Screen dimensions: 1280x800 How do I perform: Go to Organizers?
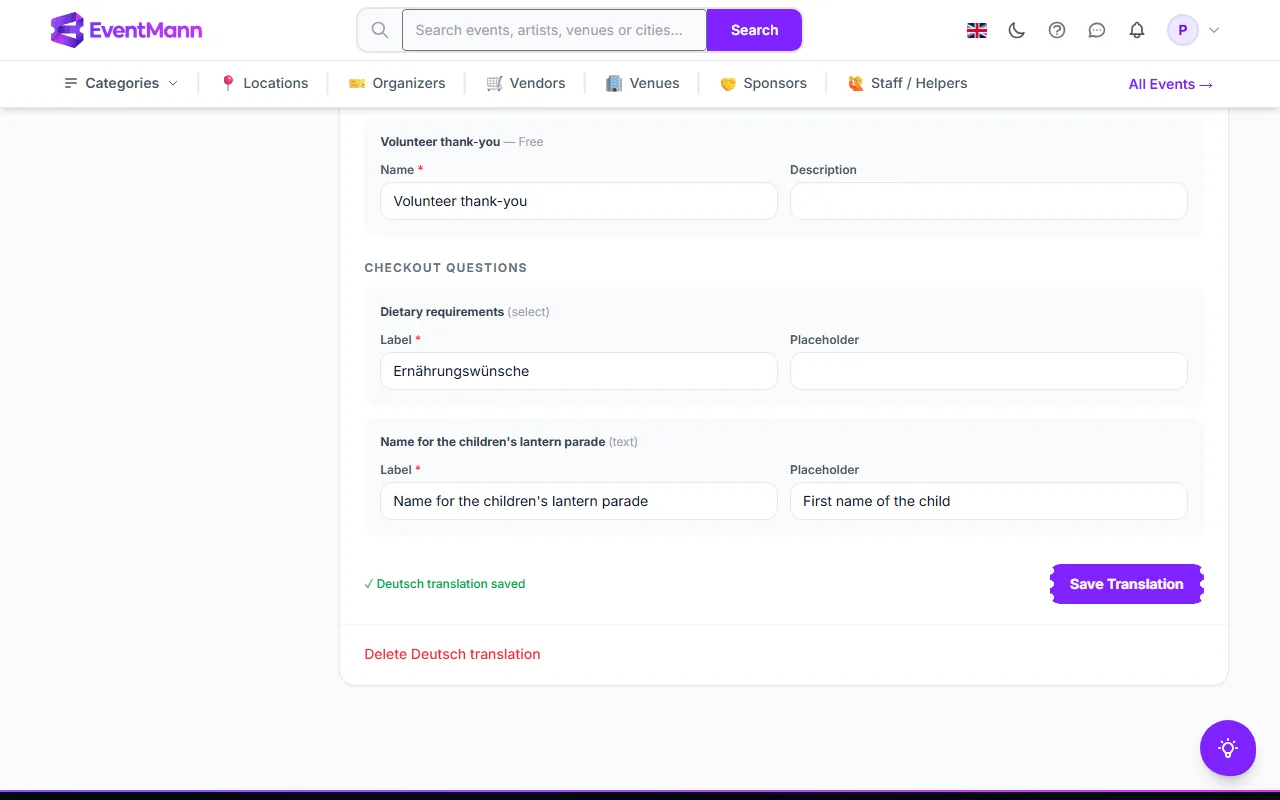[397, 83]
